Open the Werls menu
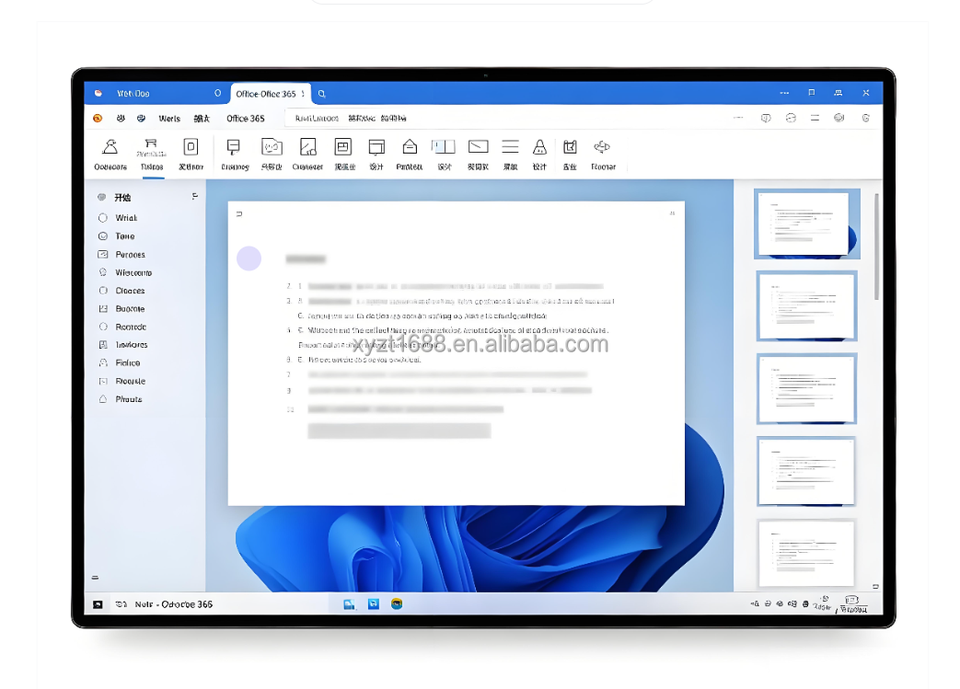Screen dimensions: 960x689 click(x=169, y=118)
